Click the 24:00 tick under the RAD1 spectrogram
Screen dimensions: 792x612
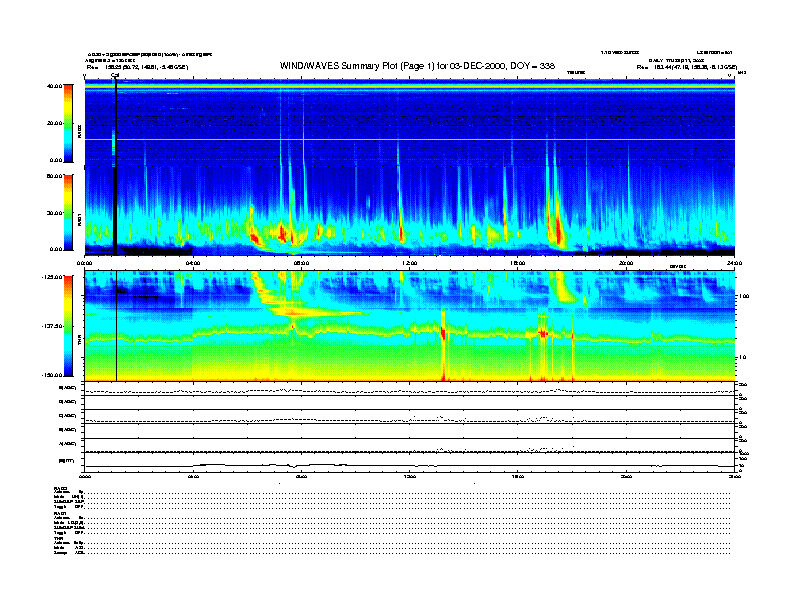734,263
